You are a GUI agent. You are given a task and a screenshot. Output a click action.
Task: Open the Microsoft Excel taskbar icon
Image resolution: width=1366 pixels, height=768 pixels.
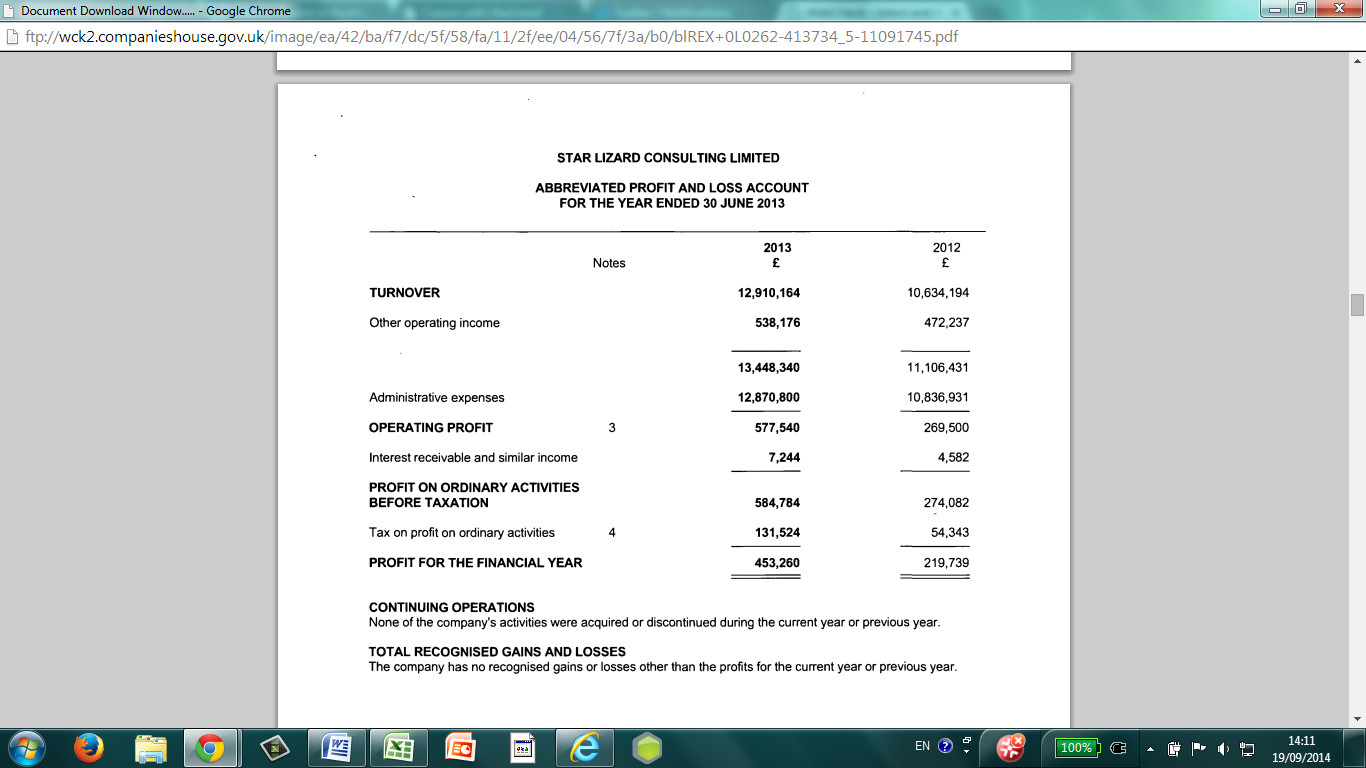[398, 747]
